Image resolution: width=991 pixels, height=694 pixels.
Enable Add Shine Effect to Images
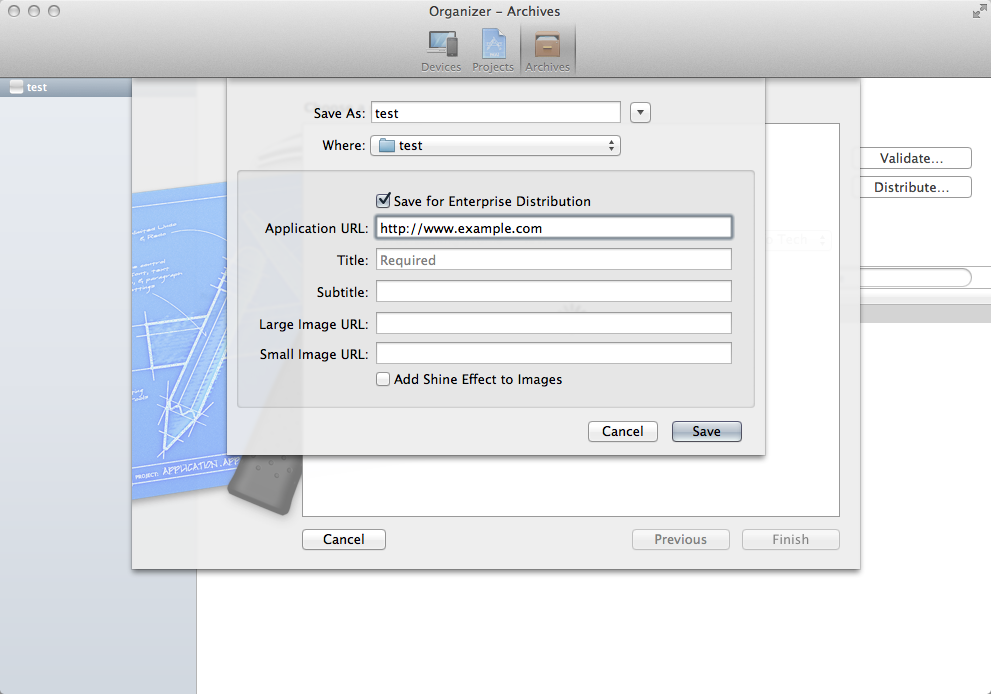pyautogui.click(x=382, y=380)
